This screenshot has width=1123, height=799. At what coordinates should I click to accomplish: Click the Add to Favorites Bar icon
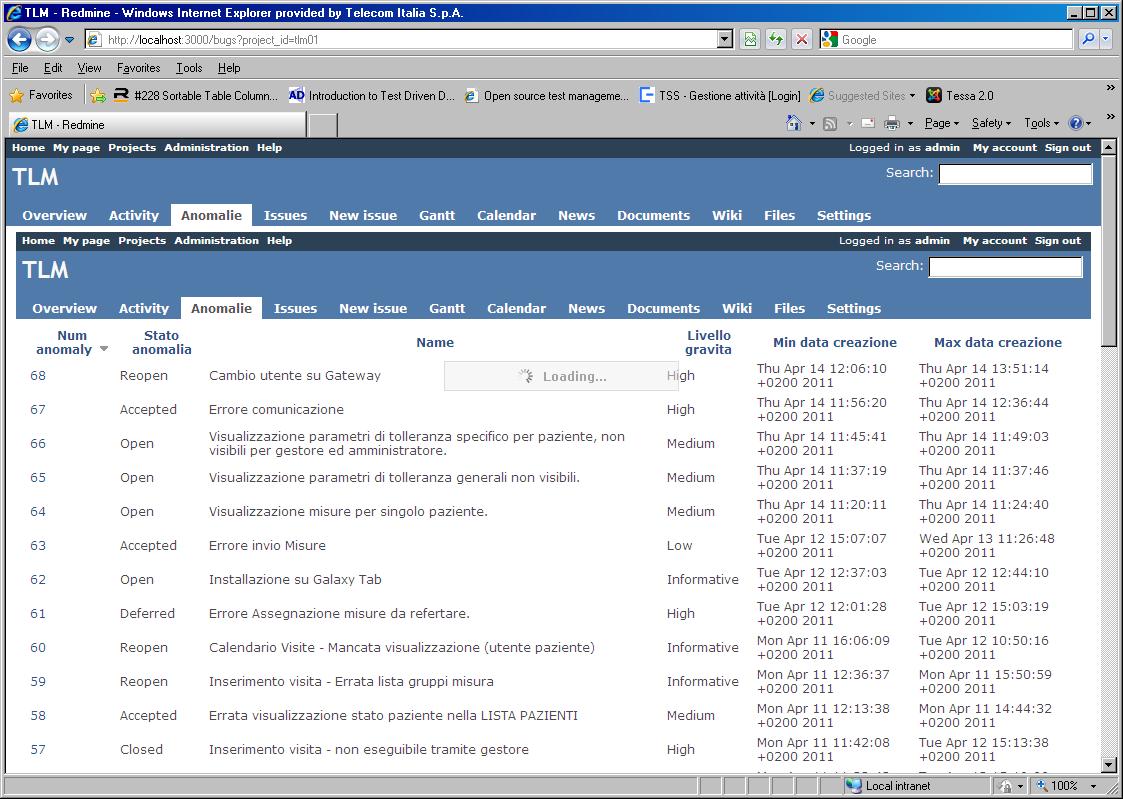[98, 96]
